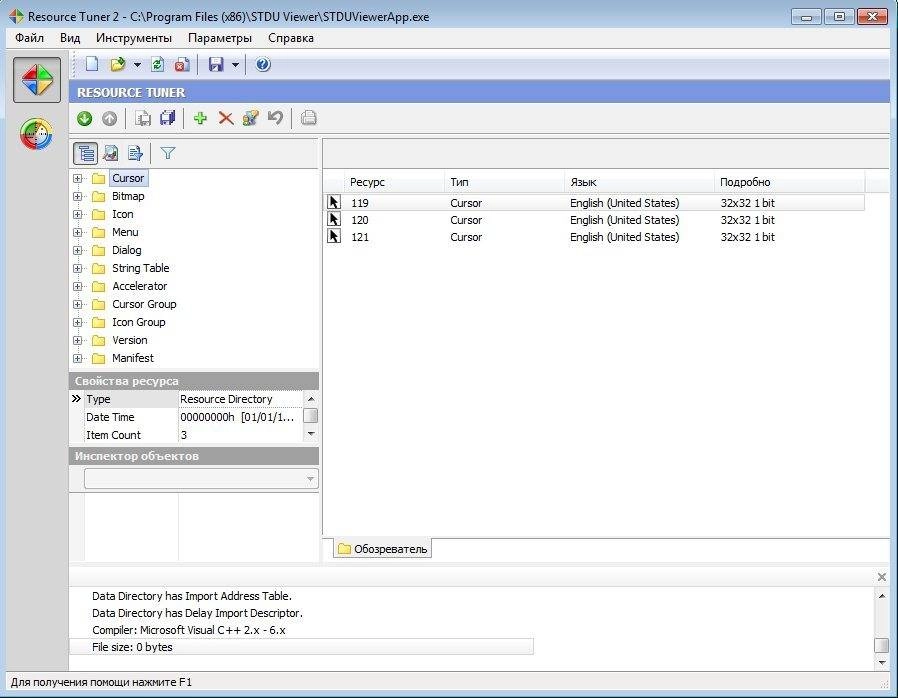The height and width of the screenshot is (698, 898).
Task: Click the properties panel scroll up arrow
Action: click(x=311, y=398)
